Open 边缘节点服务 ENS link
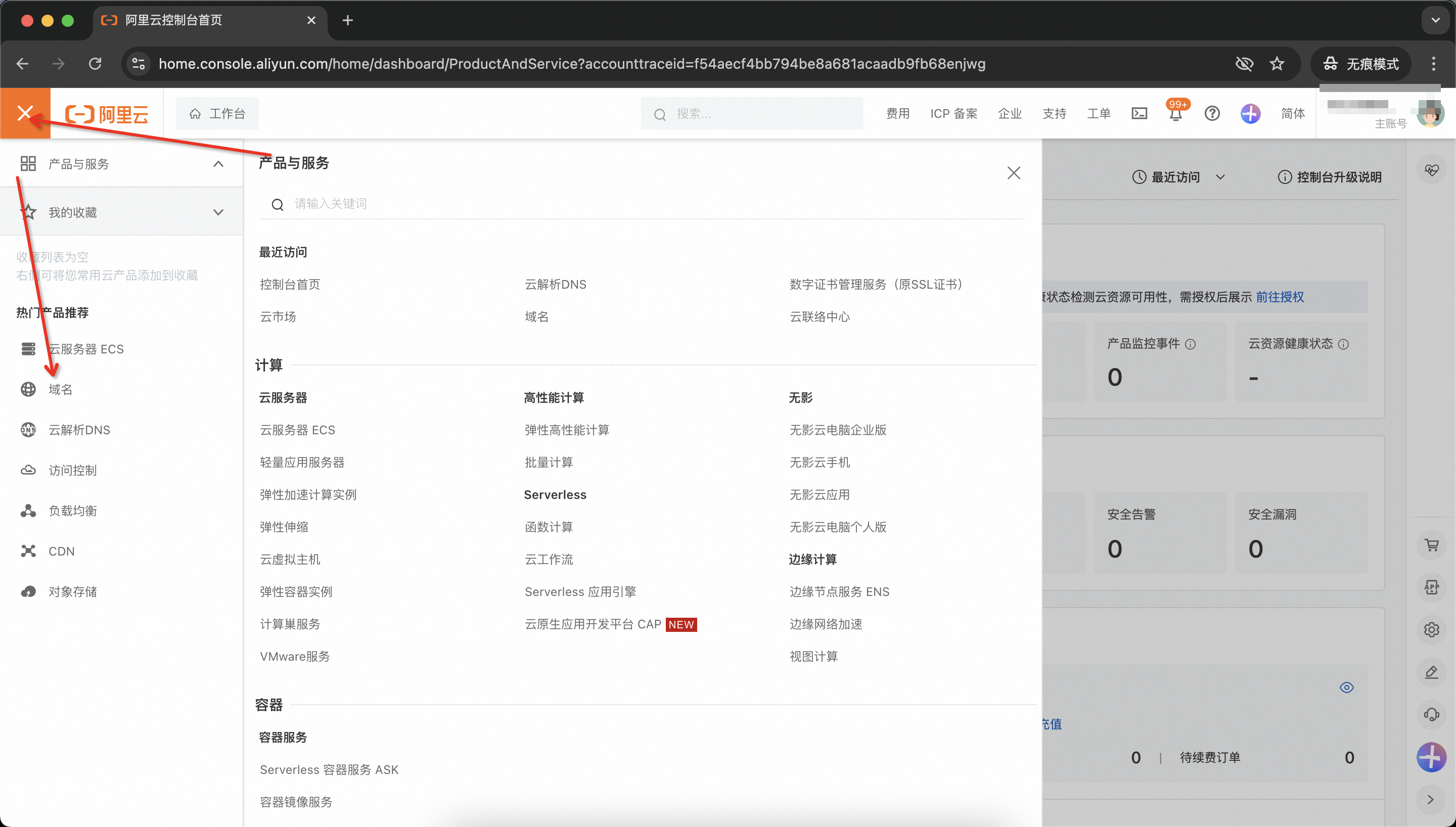This screenshot has width=1456, height=827. pyautogui.click(x=839, y=592)
